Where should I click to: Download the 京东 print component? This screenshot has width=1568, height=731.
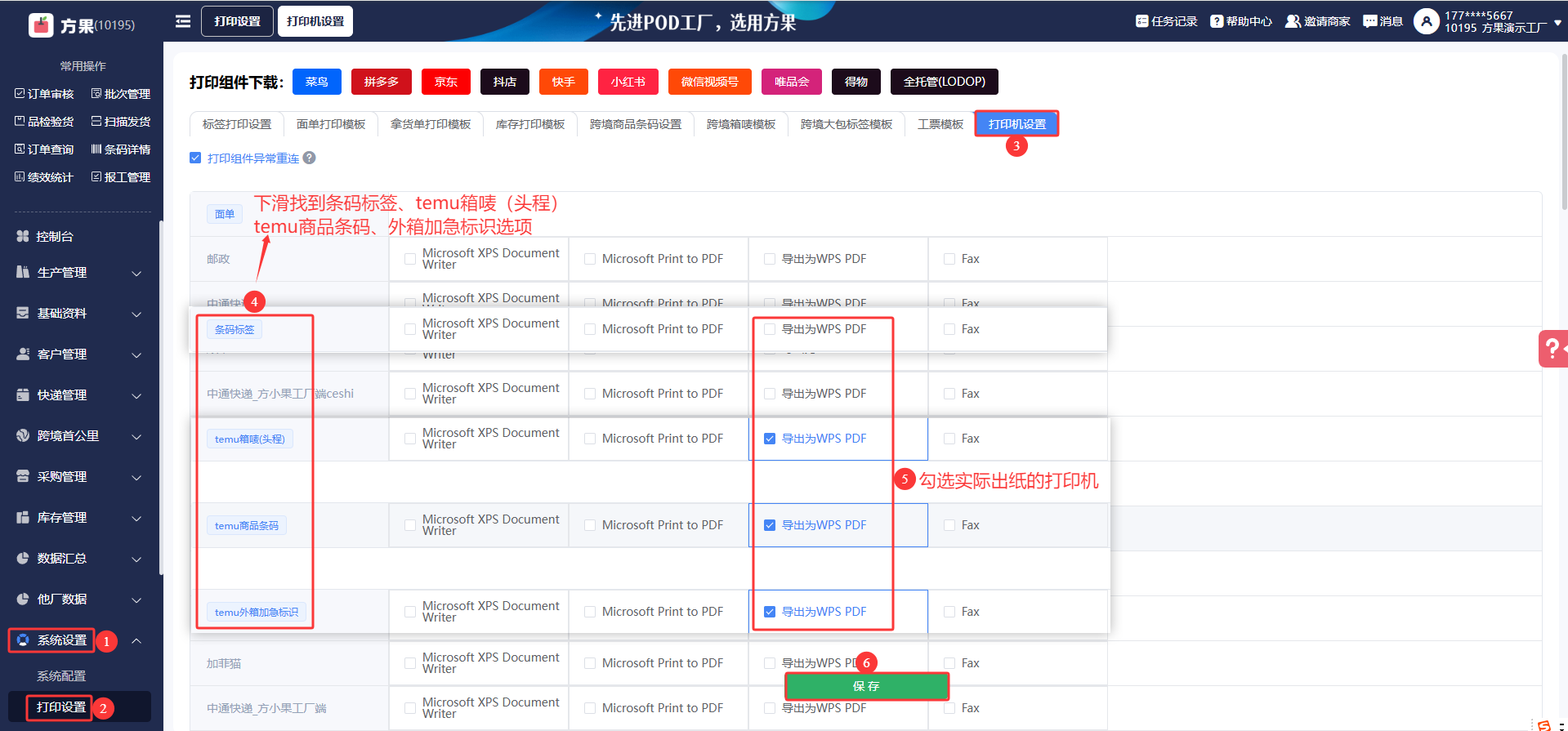click(446, 82)
